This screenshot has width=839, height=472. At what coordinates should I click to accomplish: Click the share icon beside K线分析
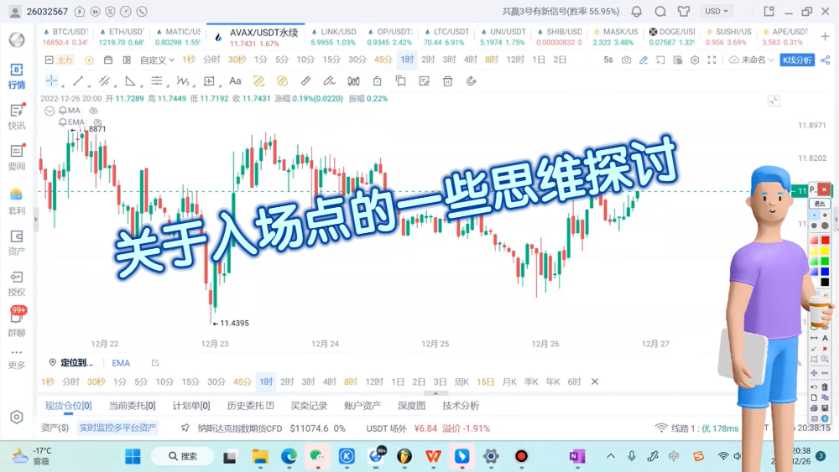click(824, 60)
